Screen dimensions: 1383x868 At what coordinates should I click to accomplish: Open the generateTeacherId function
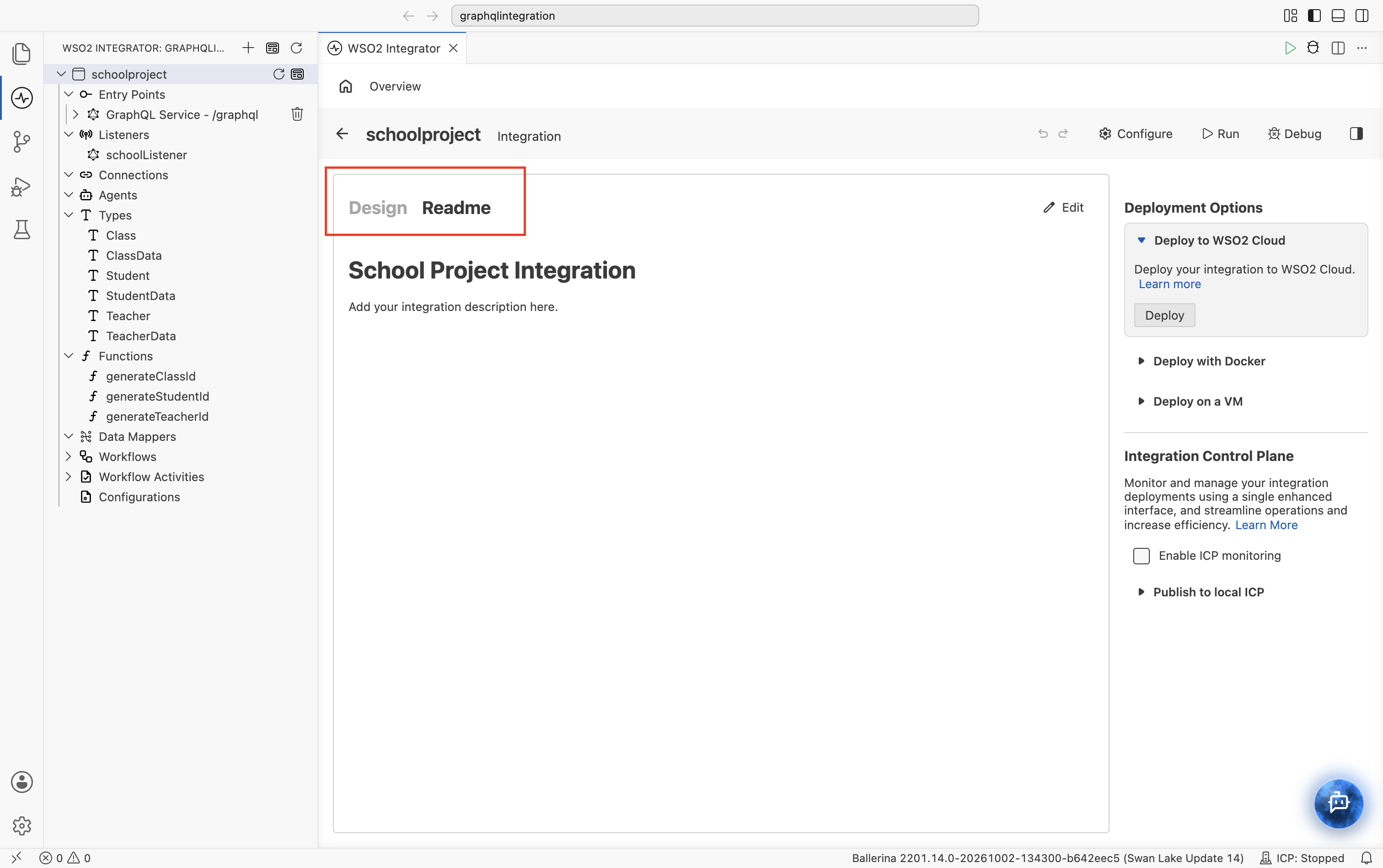(x=157, y=416)
